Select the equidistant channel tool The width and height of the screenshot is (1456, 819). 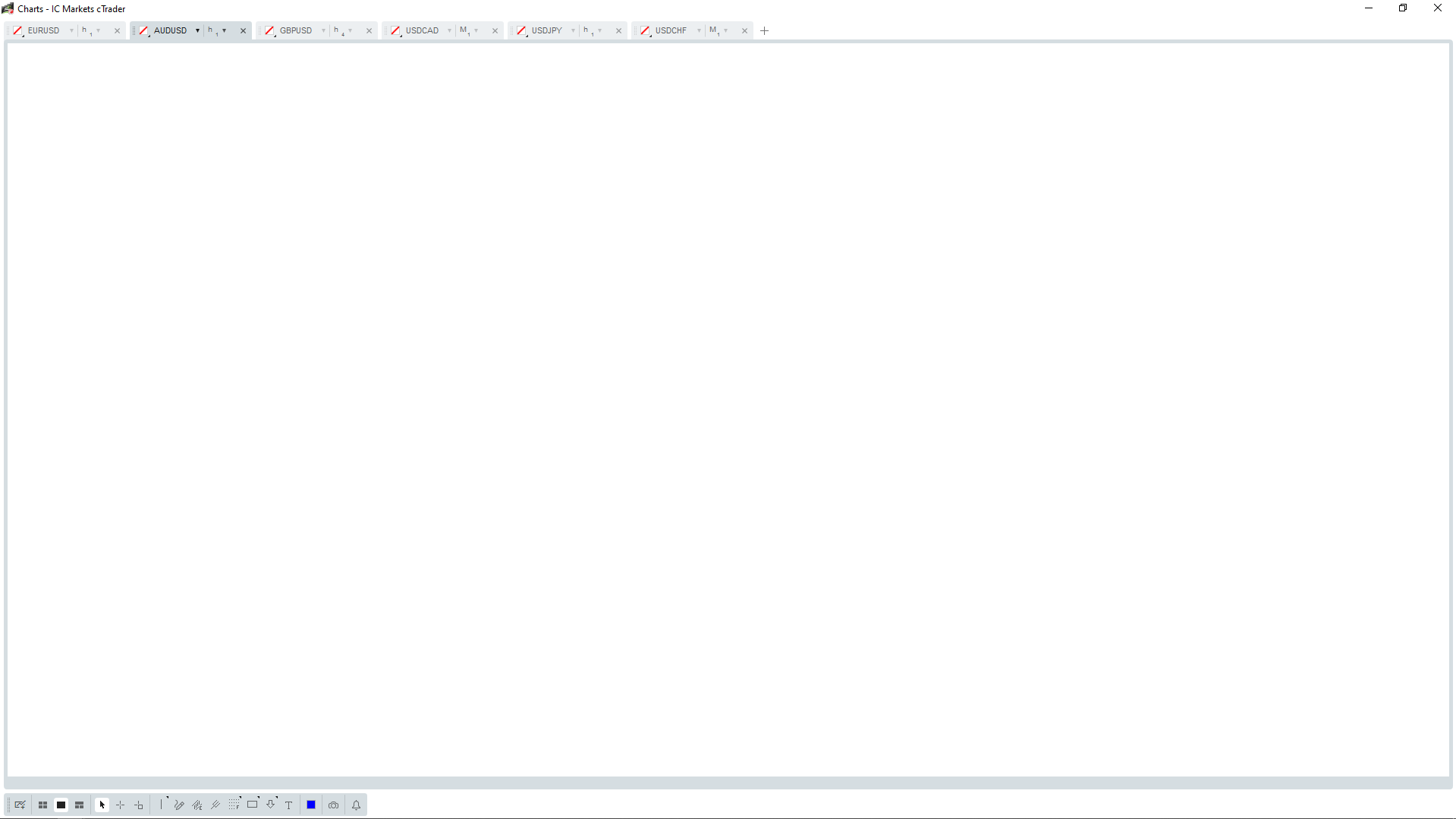click(197, 805)
